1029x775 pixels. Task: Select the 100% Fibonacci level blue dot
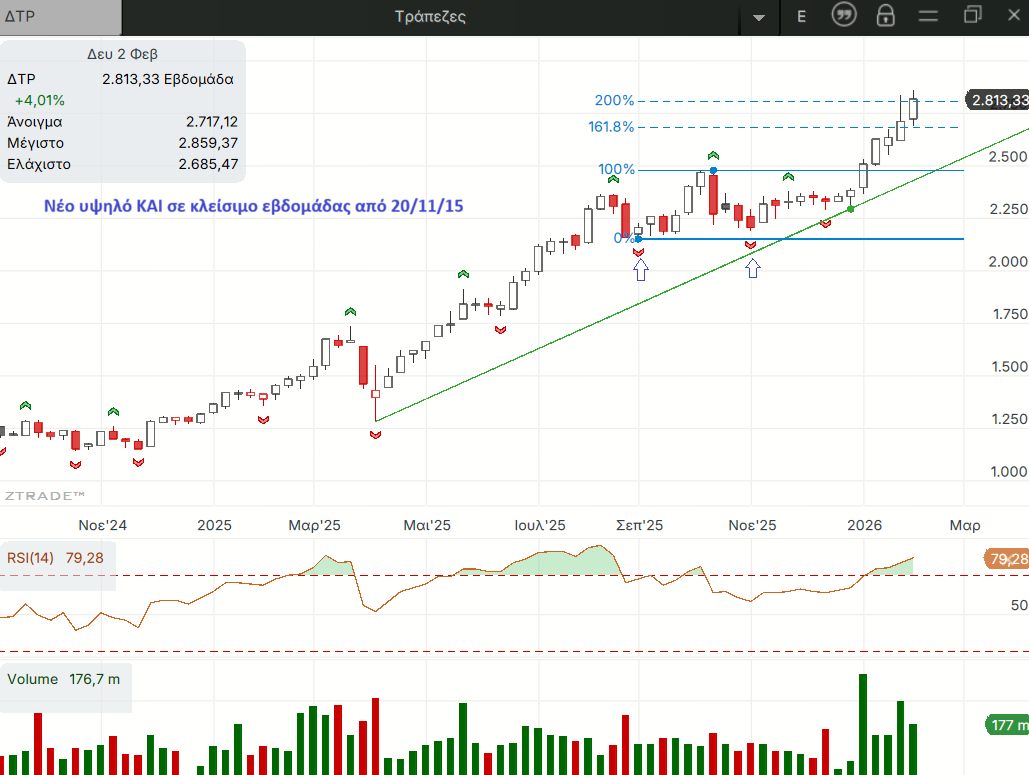point(713,170)
